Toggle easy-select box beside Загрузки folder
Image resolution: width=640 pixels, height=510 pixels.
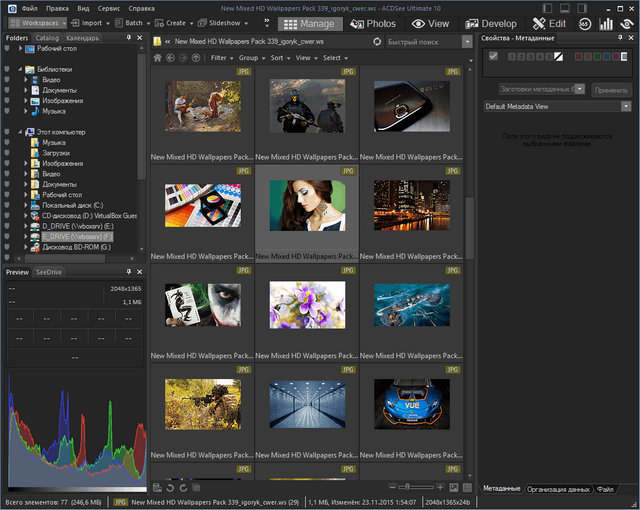tap(6, 153)
